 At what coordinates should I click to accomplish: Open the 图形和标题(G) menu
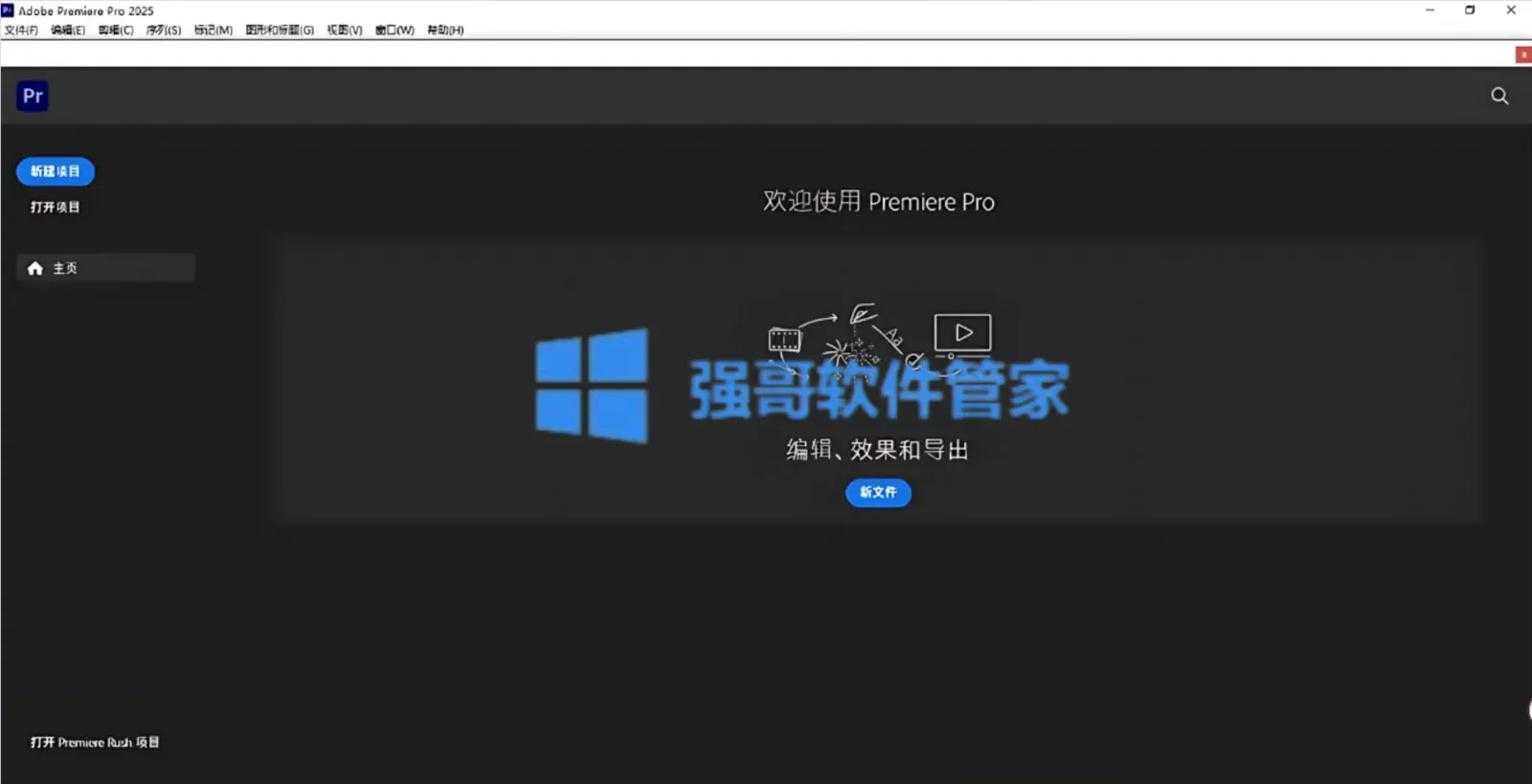(280, 30)
